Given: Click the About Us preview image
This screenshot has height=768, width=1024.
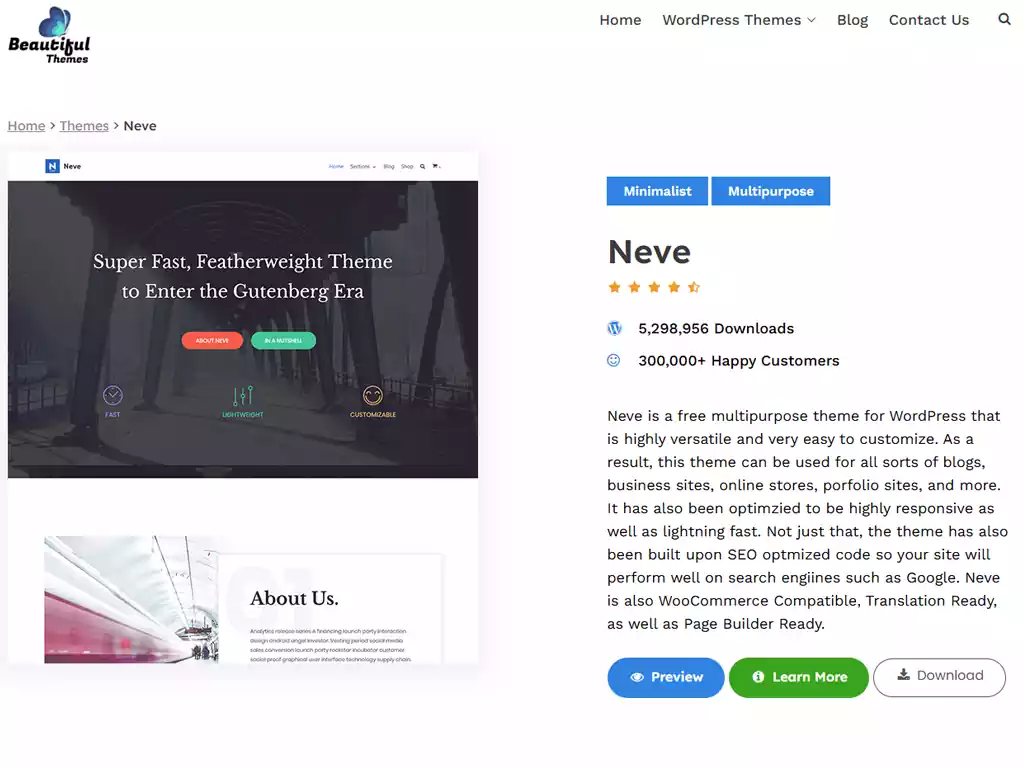Looking at the screenshot, I should coord(131,600).
